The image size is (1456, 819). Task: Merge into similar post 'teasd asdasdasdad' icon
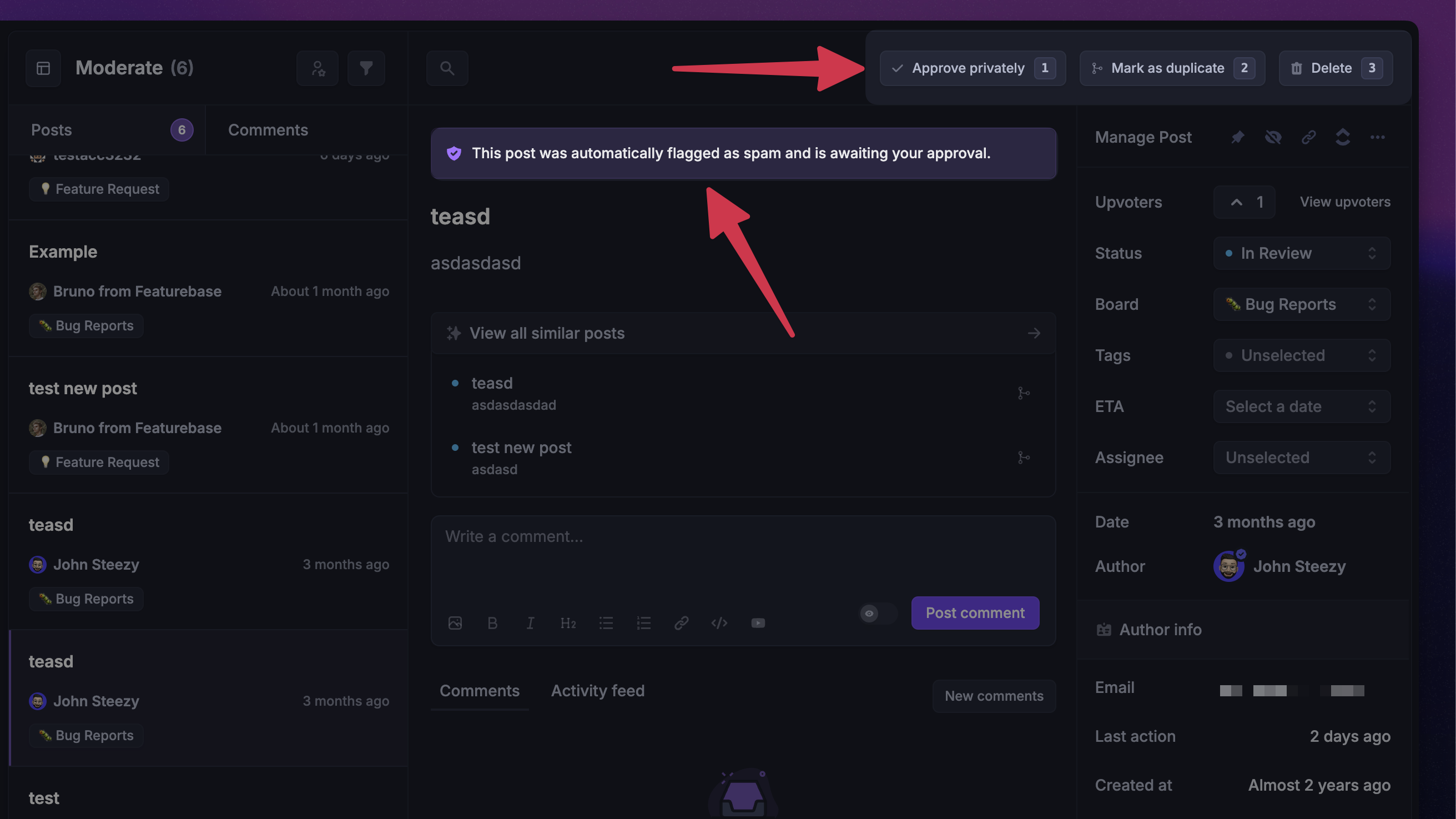click(1024, 393)
